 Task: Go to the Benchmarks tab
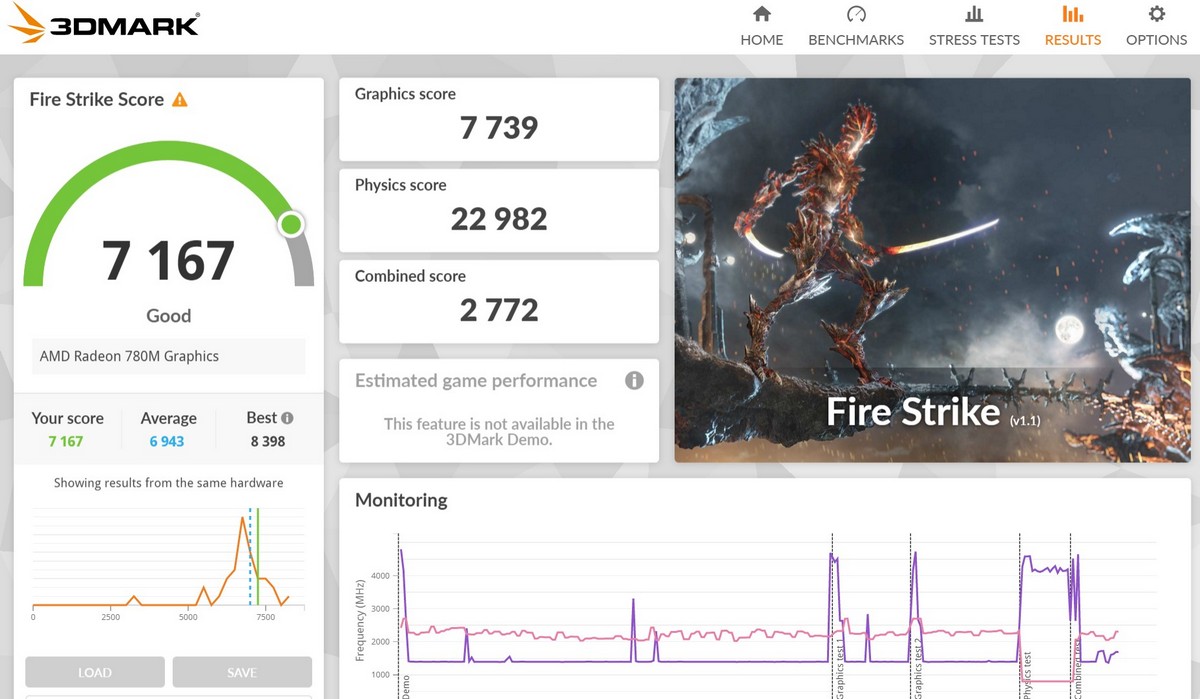(x=856, y=27)
